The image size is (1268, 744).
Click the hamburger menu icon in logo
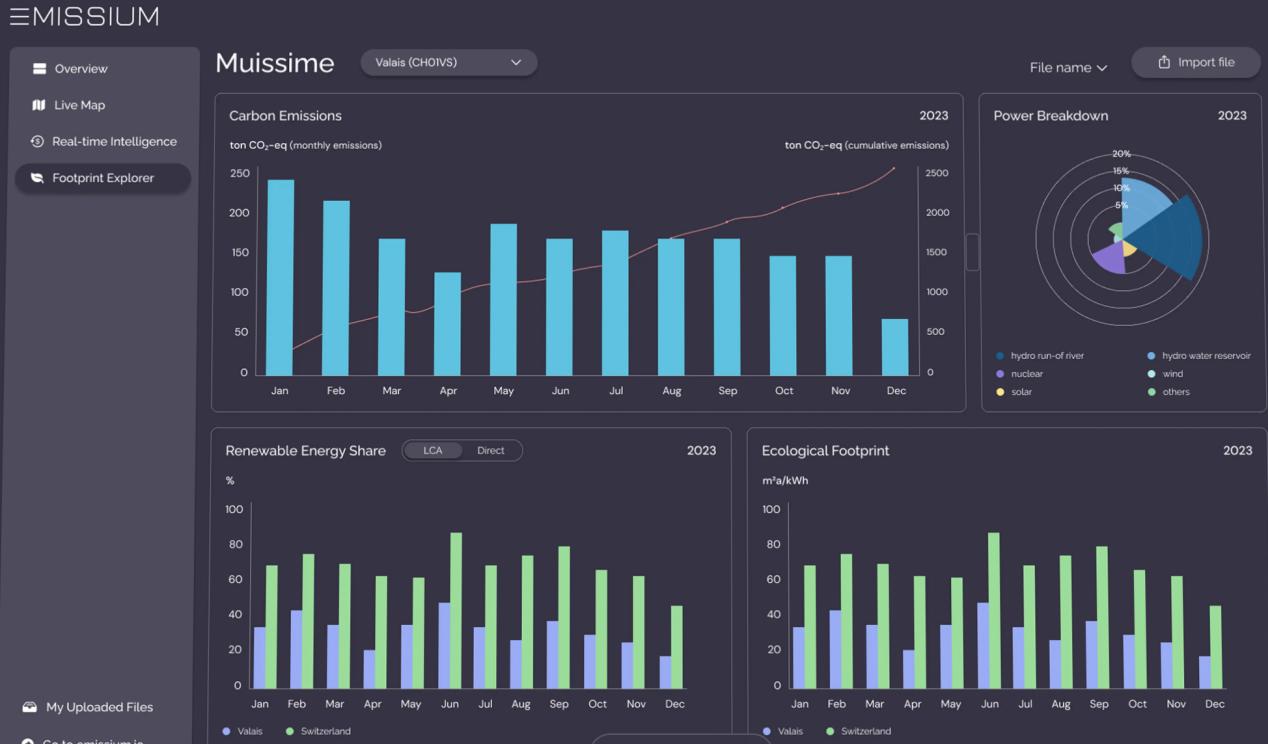[x=18, y=16]
